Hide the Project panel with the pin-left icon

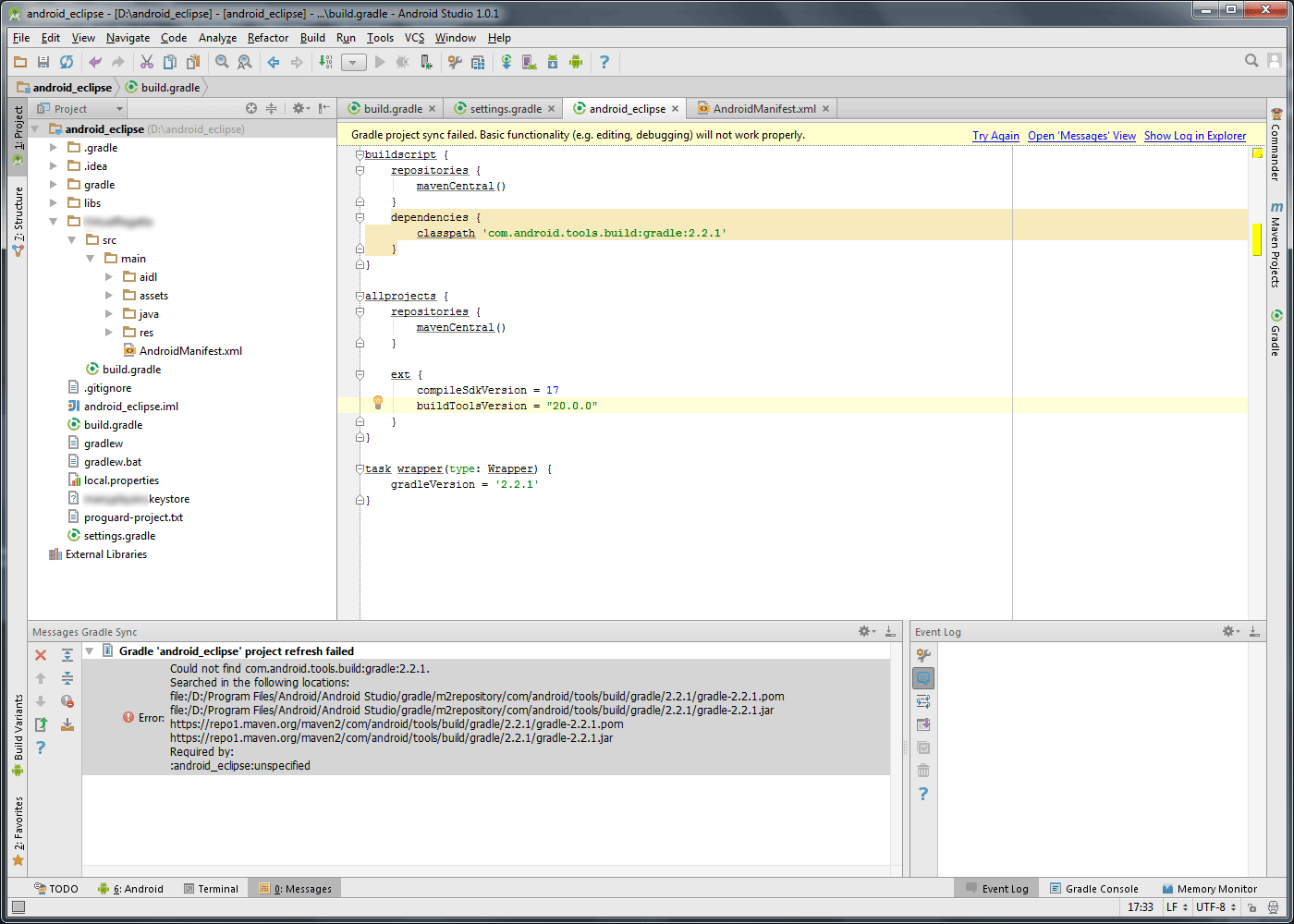pyautogui.click(x=323, y=108)
